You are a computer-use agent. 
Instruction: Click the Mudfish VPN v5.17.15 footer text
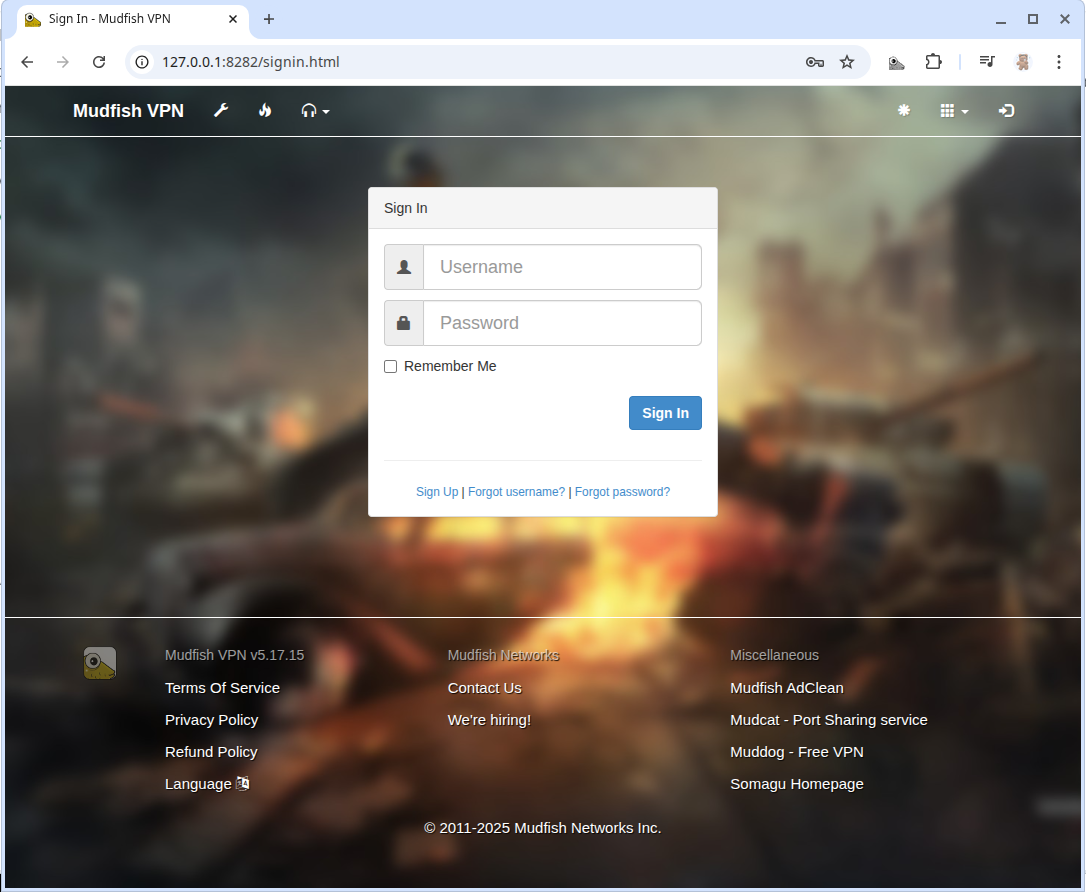pos(234,655)
